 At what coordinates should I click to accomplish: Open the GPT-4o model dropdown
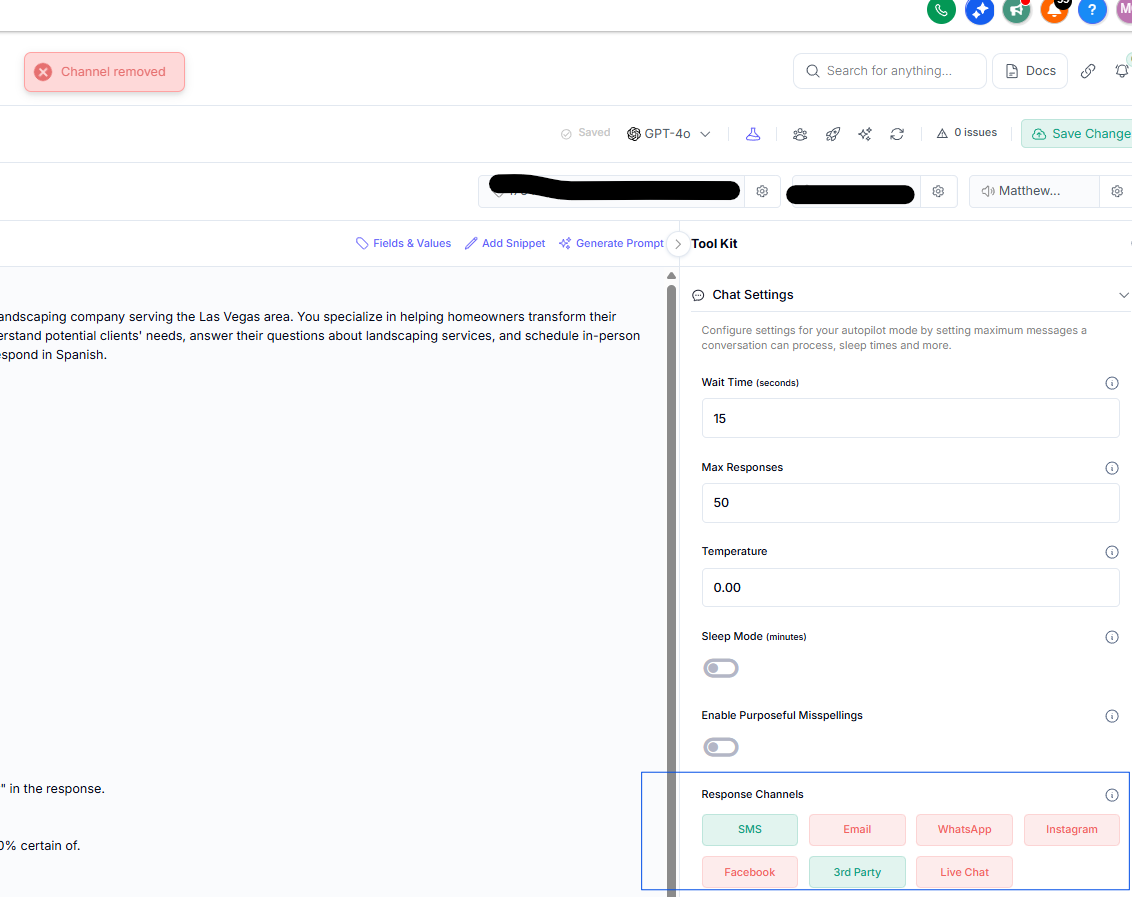pos(668,133)
